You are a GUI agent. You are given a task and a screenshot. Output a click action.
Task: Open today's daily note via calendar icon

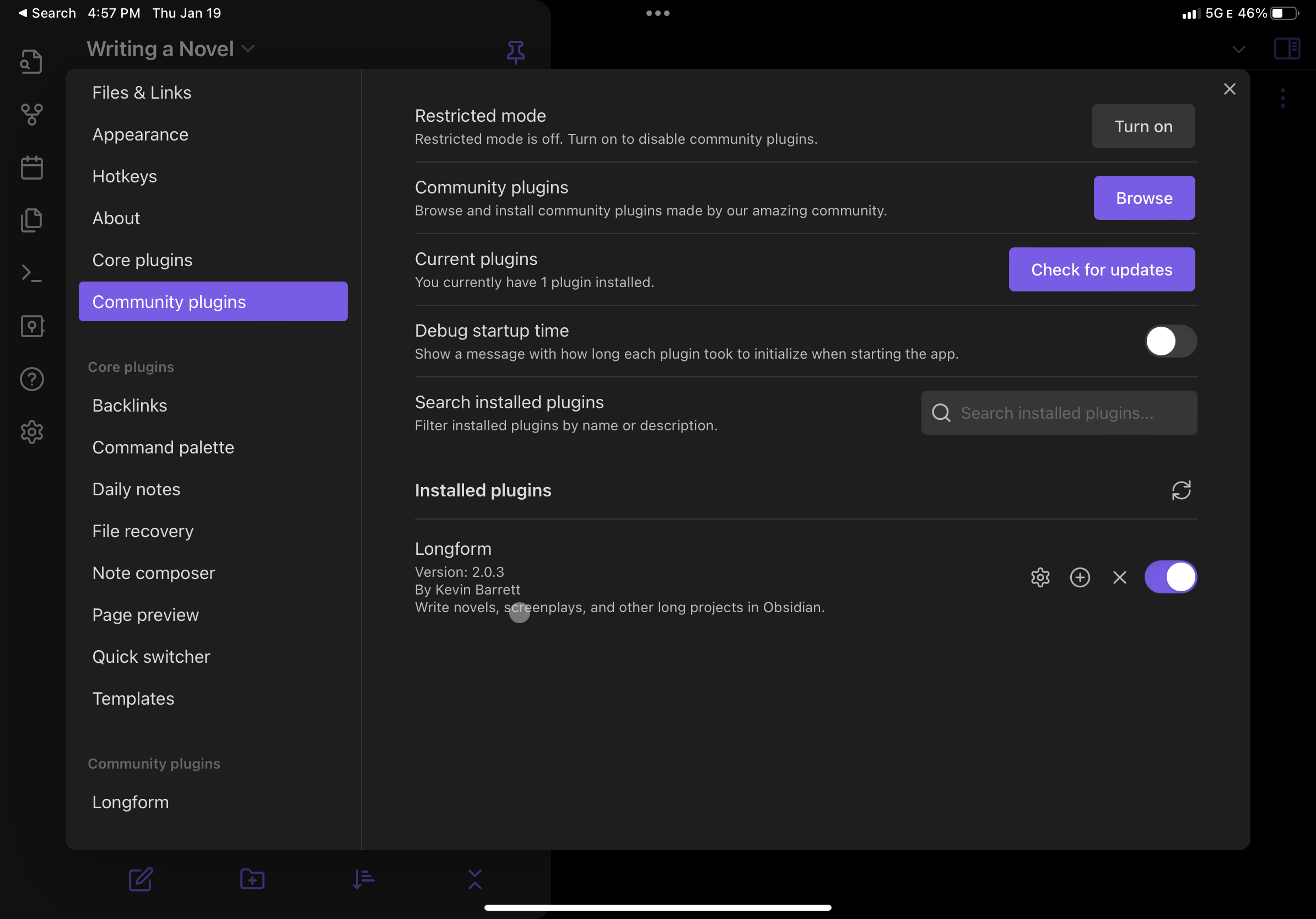tap(31, 167)
